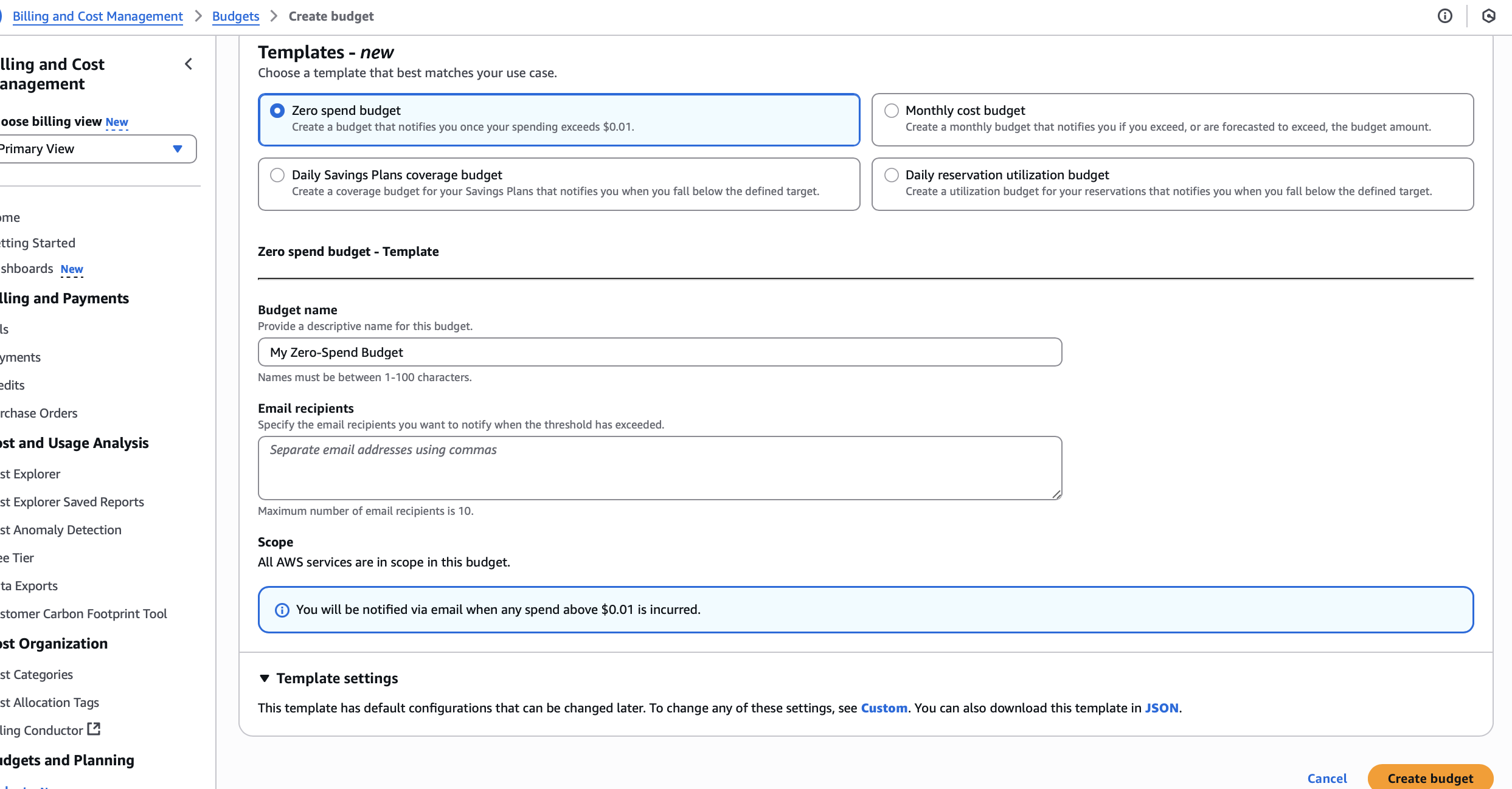Click the Cancel link button

coord(1327,778)
